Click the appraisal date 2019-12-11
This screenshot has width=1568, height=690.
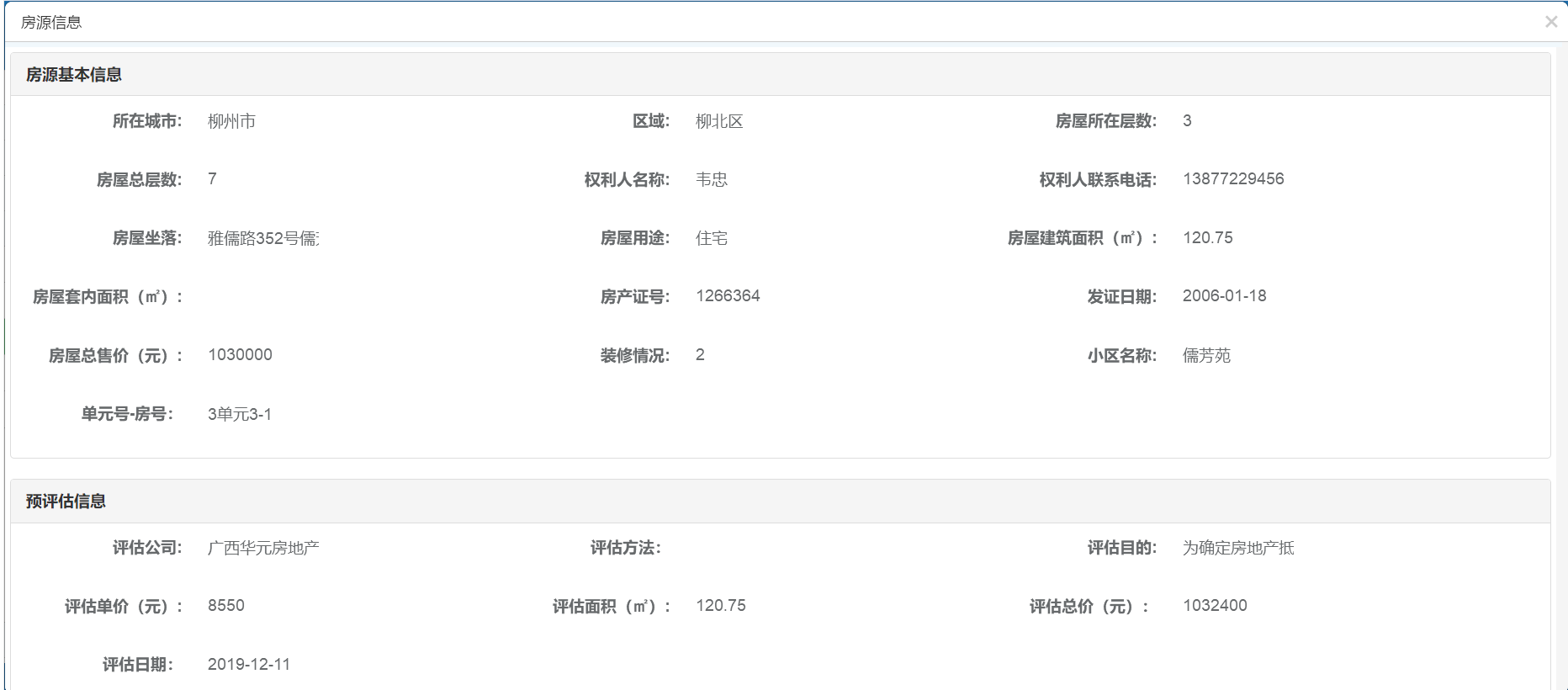pos(249,665)
